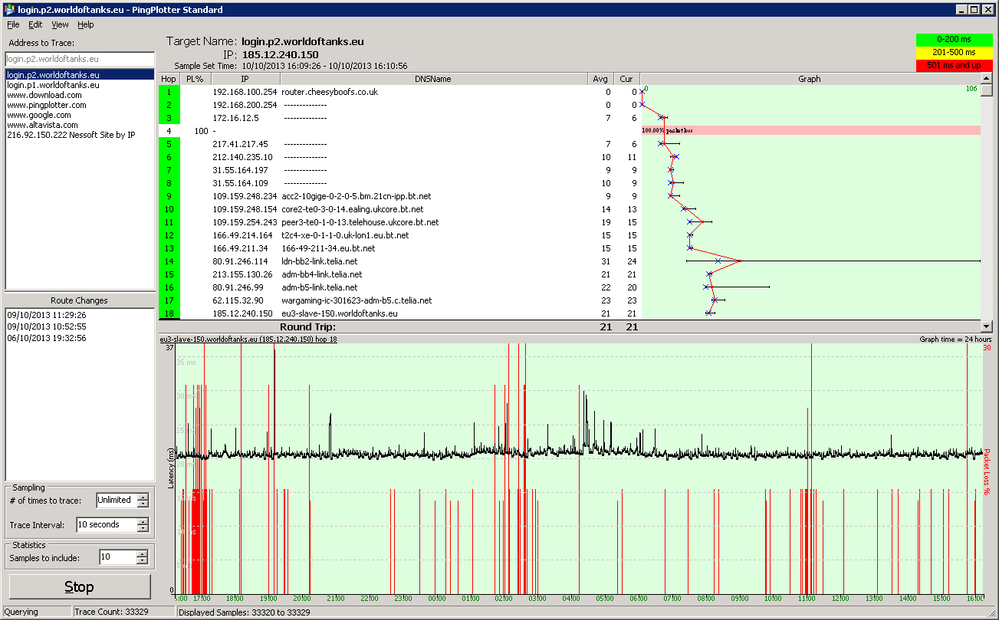
Task: Open the File menu
Action: (x=13, y=25)
